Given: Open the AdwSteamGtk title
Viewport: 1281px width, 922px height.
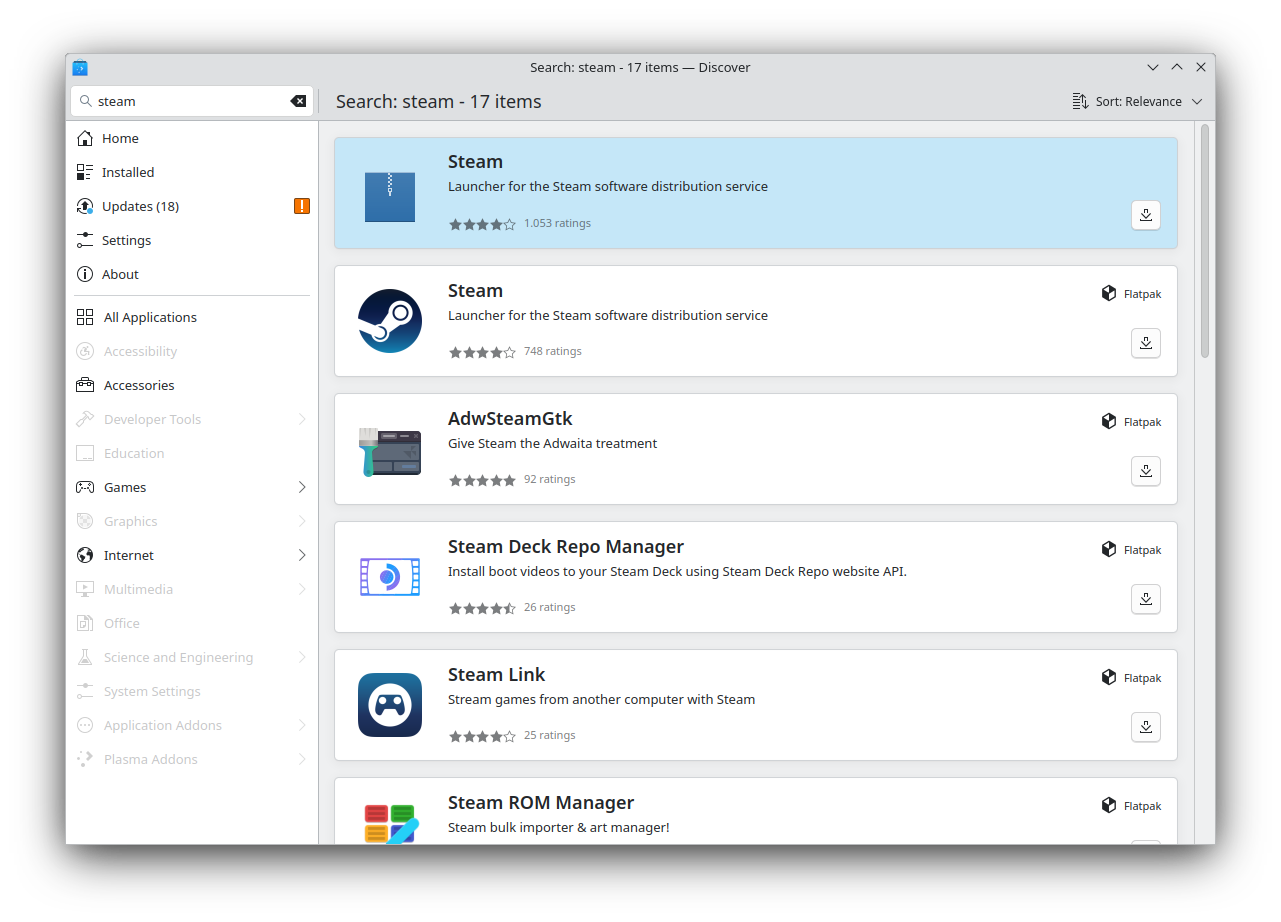Looking at the screenshot, I should (x=510, y=419).
